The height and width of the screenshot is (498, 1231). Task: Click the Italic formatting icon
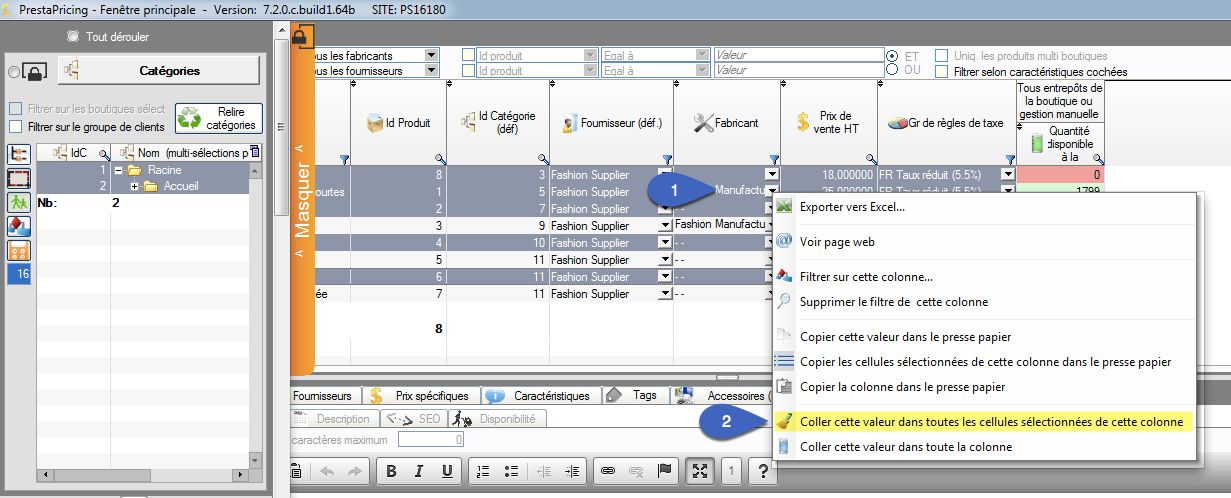point(419,471)
